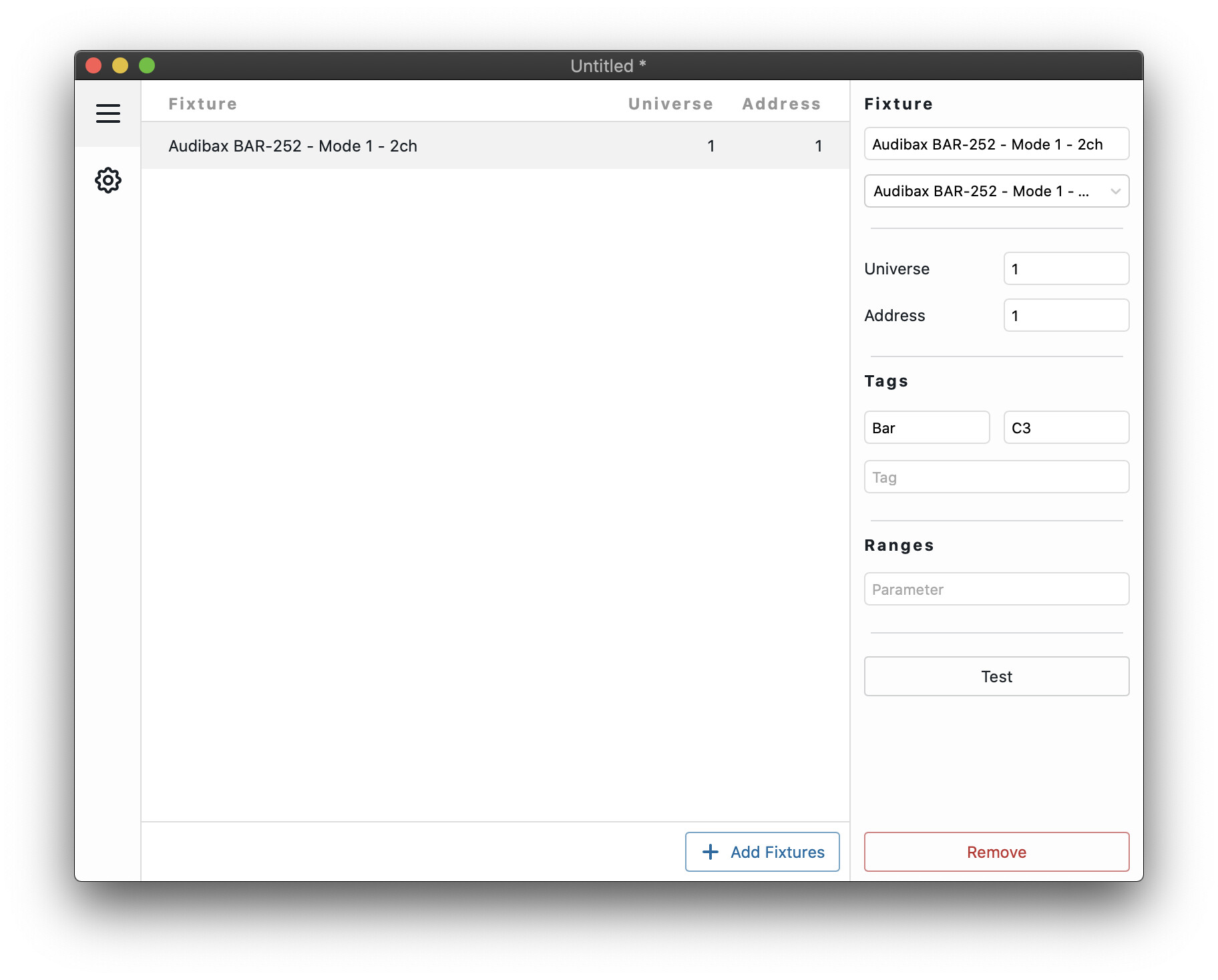Click the Bar tag field
Screen dimensions: 1218x980
(x=926, y=428)
